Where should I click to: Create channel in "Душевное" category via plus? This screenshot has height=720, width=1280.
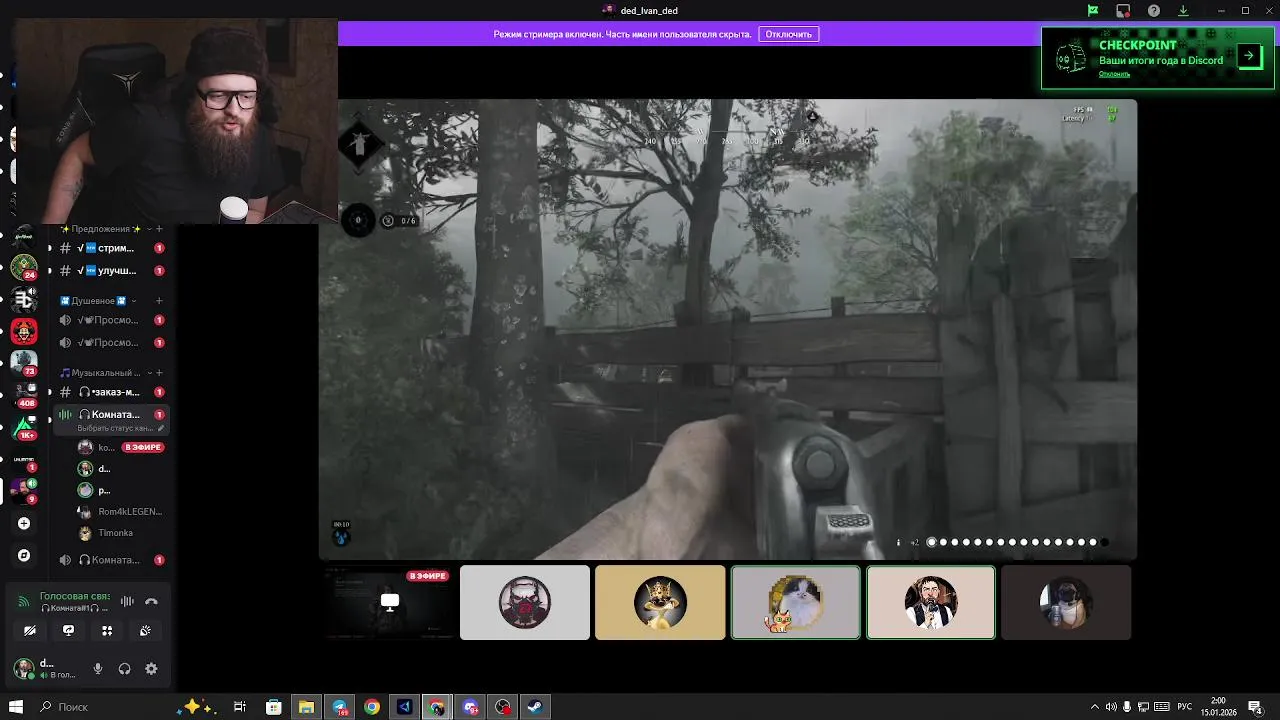point(159,300)
